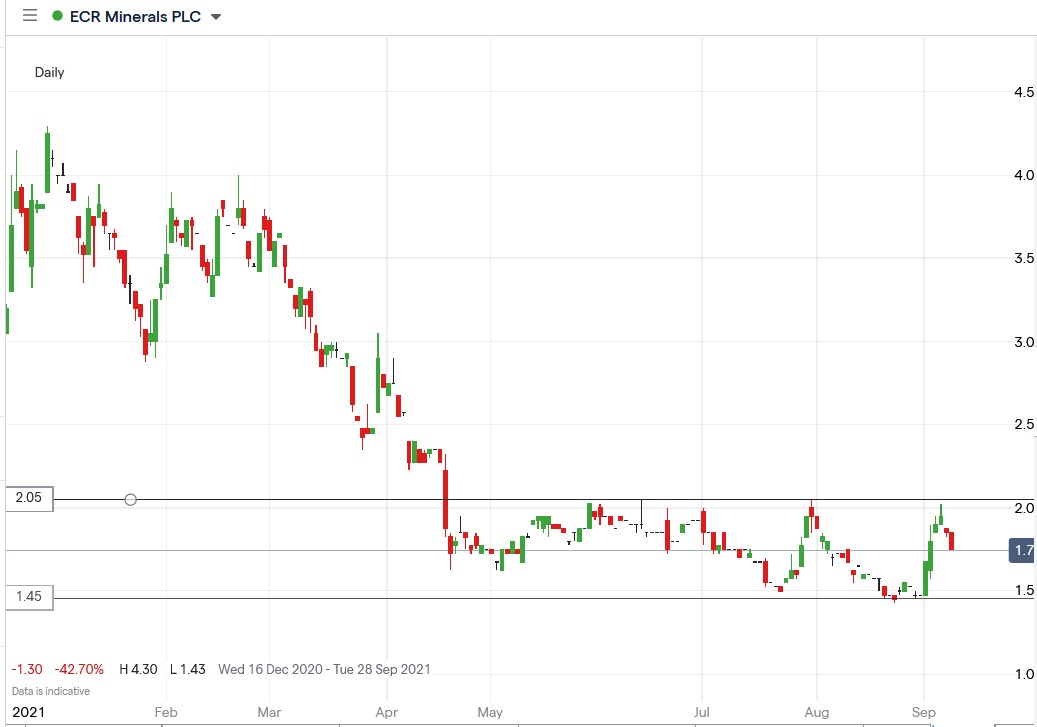
Task: Click the blue 1.7 current price tag
Action: point(1020,548)
